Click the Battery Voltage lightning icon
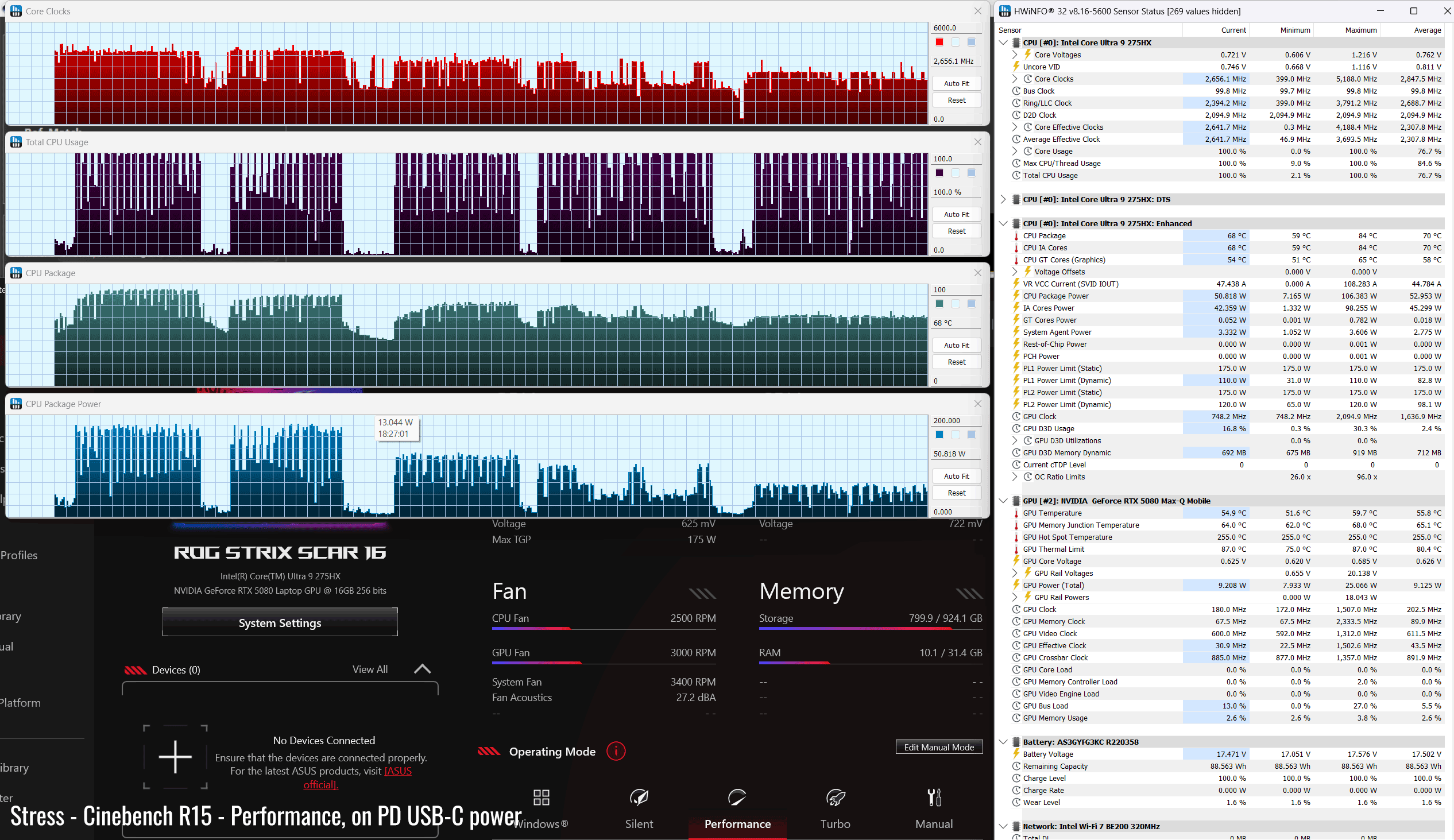The image size is (1454, 840). (1016, 754)
